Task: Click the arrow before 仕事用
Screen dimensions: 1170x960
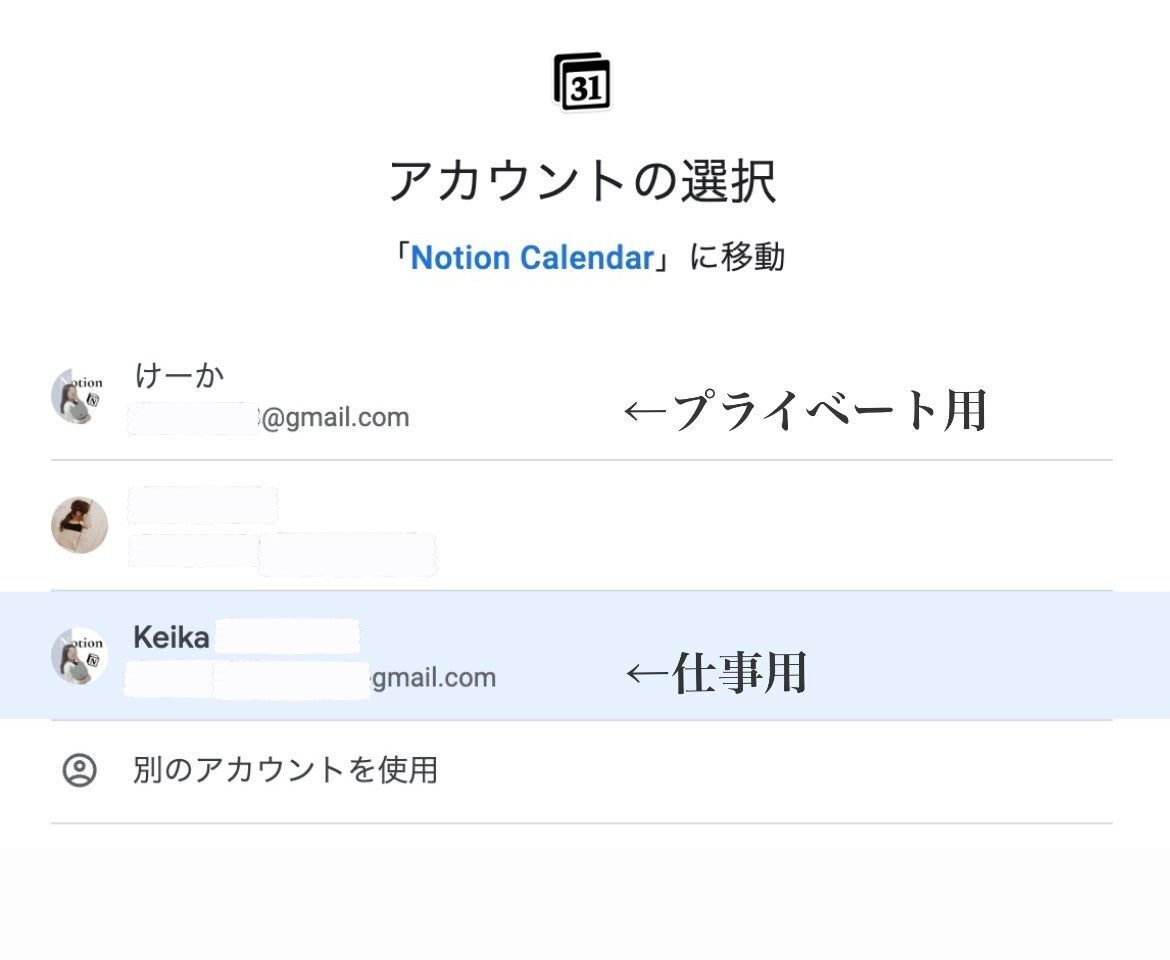Action: click(647, 674)
